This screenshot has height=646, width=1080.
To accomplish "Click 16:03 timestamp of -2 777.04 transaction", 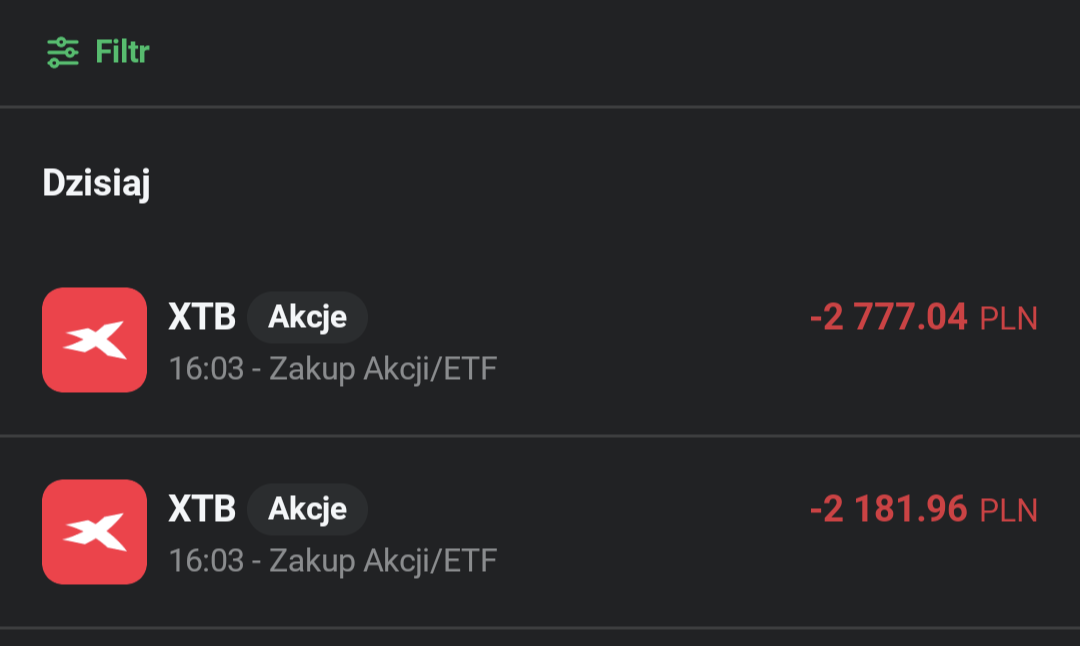I will click(x=206, y=369).
